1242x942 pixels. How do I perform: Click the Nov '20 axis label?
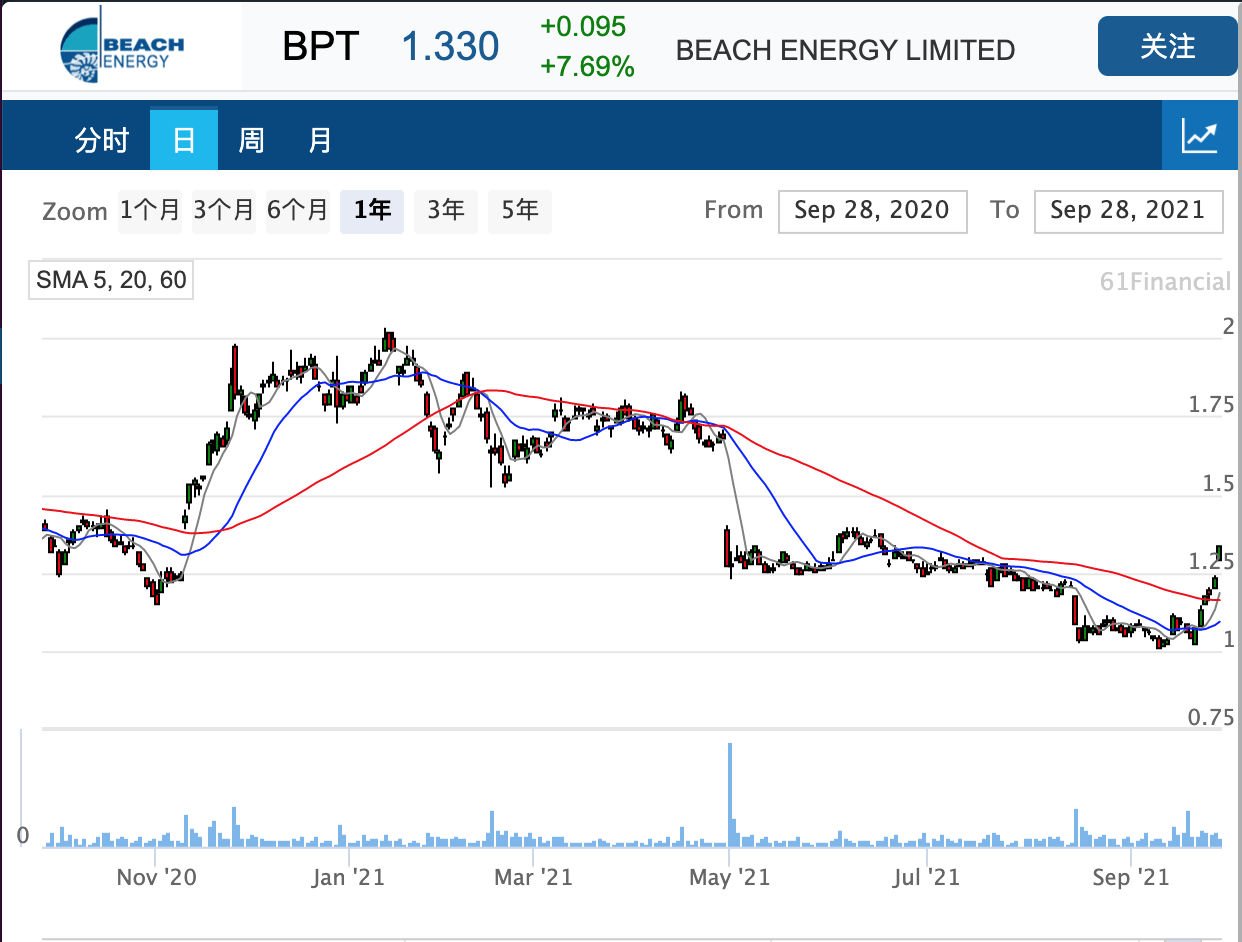tap(157, 877)
